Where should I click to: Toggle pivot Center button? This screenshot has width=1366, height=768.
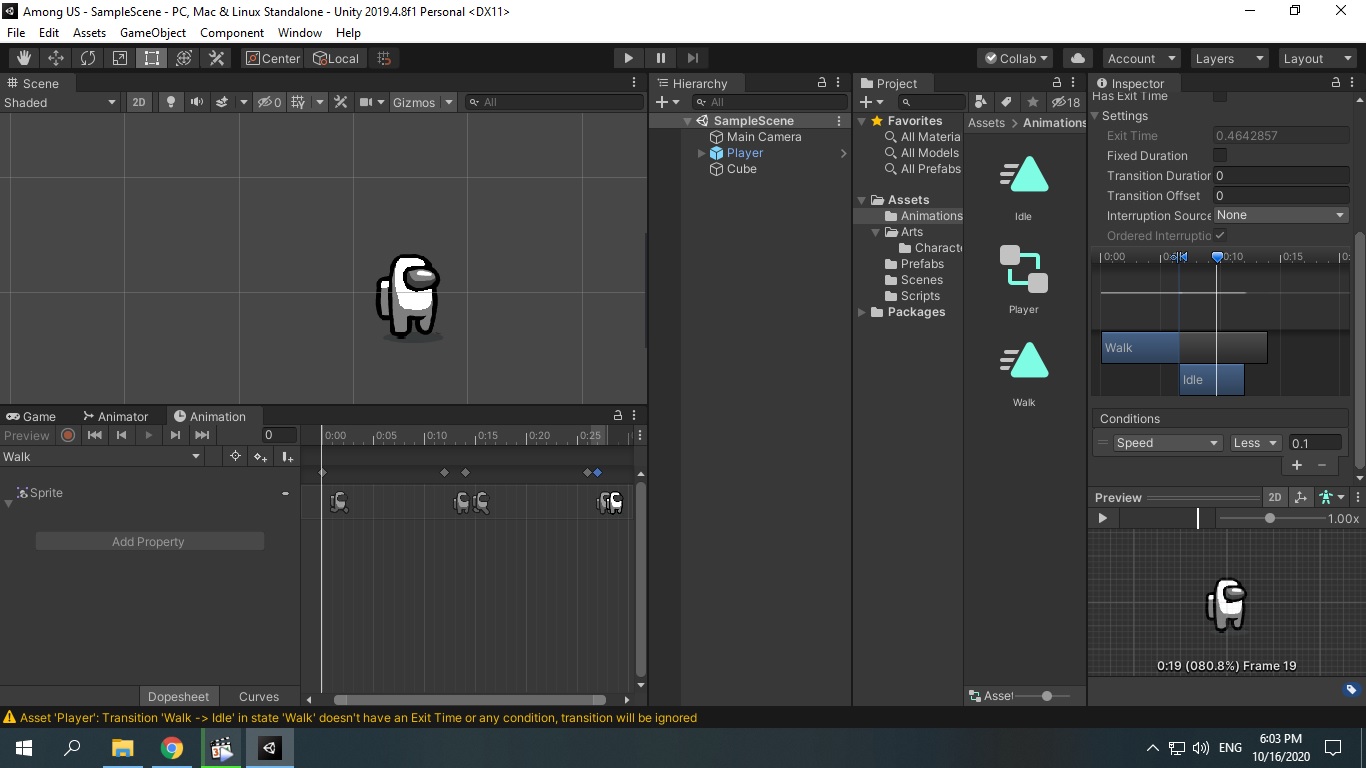click(272, 58)
